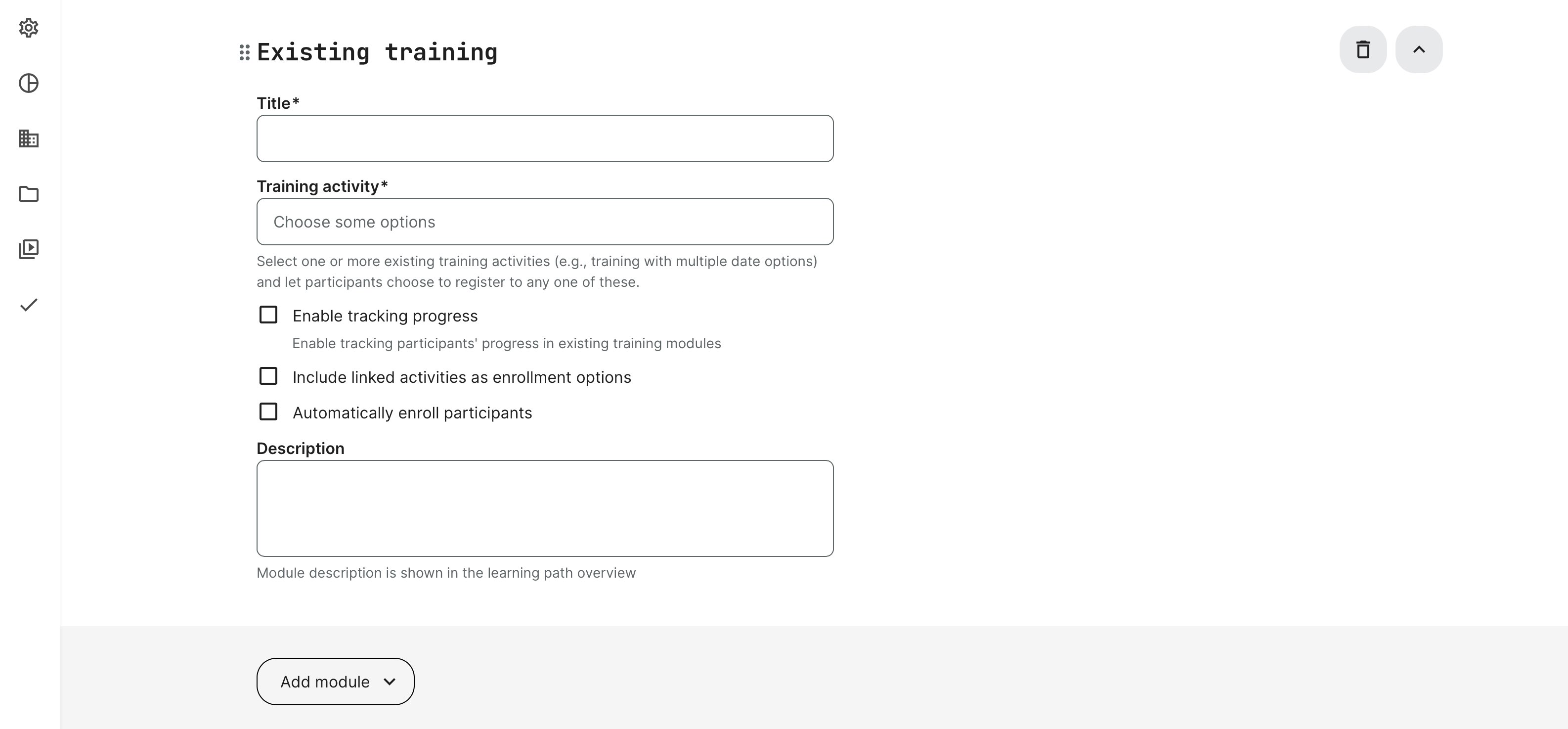Click into the Title input field
This screenshot has width=1568, height=729.
pyautogui.click(x=545, y=139)
